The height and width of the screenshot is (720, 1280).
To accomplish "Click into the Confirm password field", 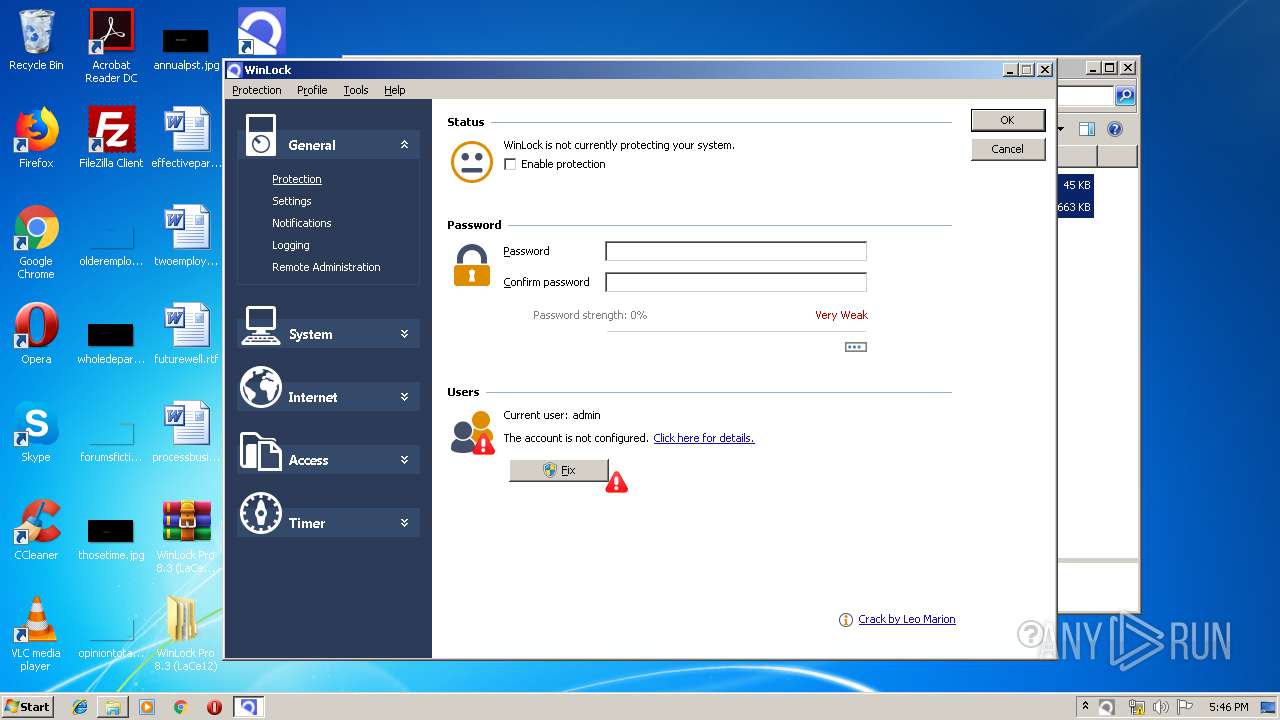I will pos(736,282).
